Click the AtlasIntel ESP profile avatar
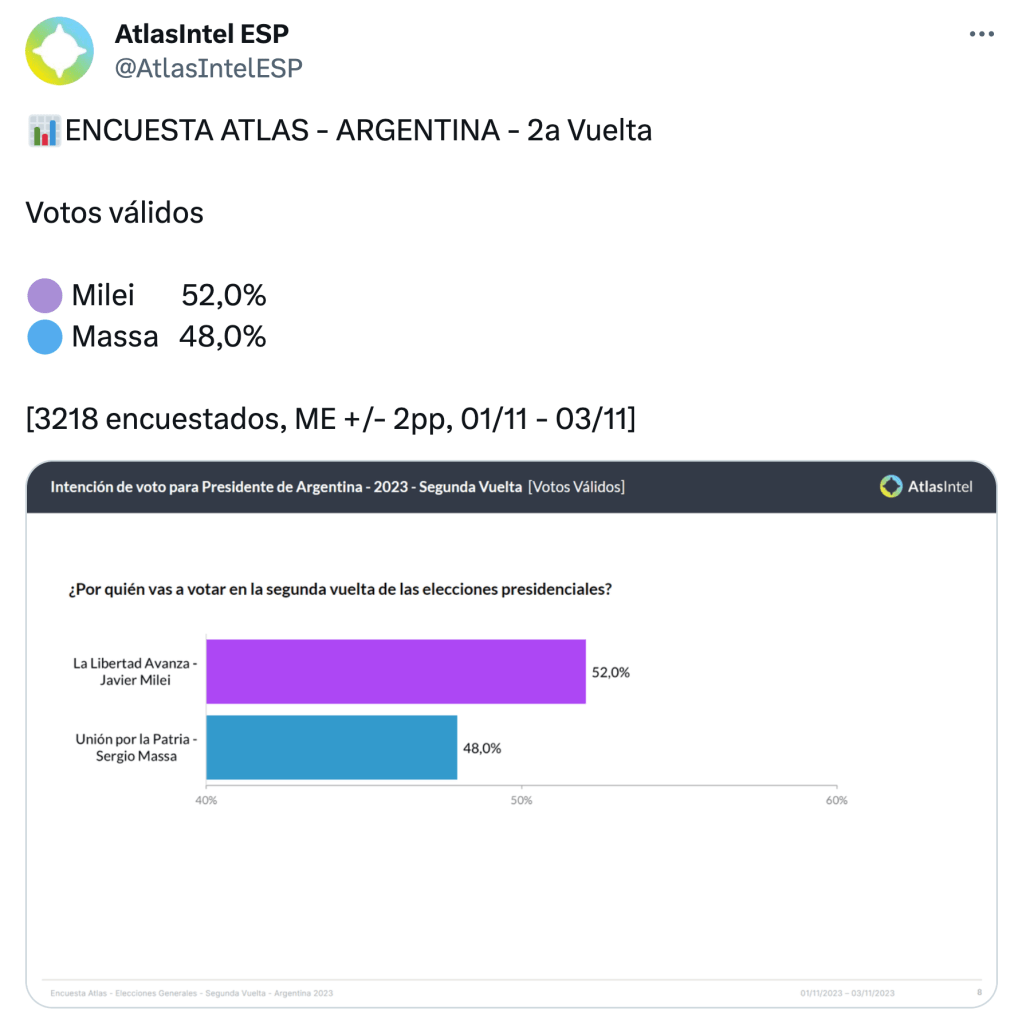The height and width of the screenshot is (1024, 1022). 59,50
